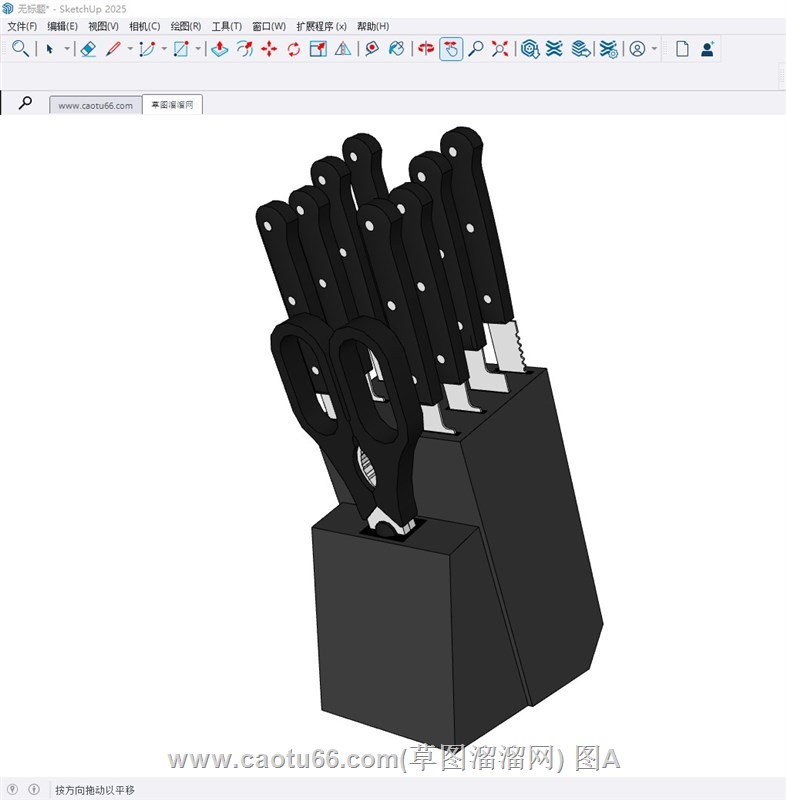Screen dimensions: 786x800
Task: Open the 3D Warehouse icon
Action: coord(530,48)
